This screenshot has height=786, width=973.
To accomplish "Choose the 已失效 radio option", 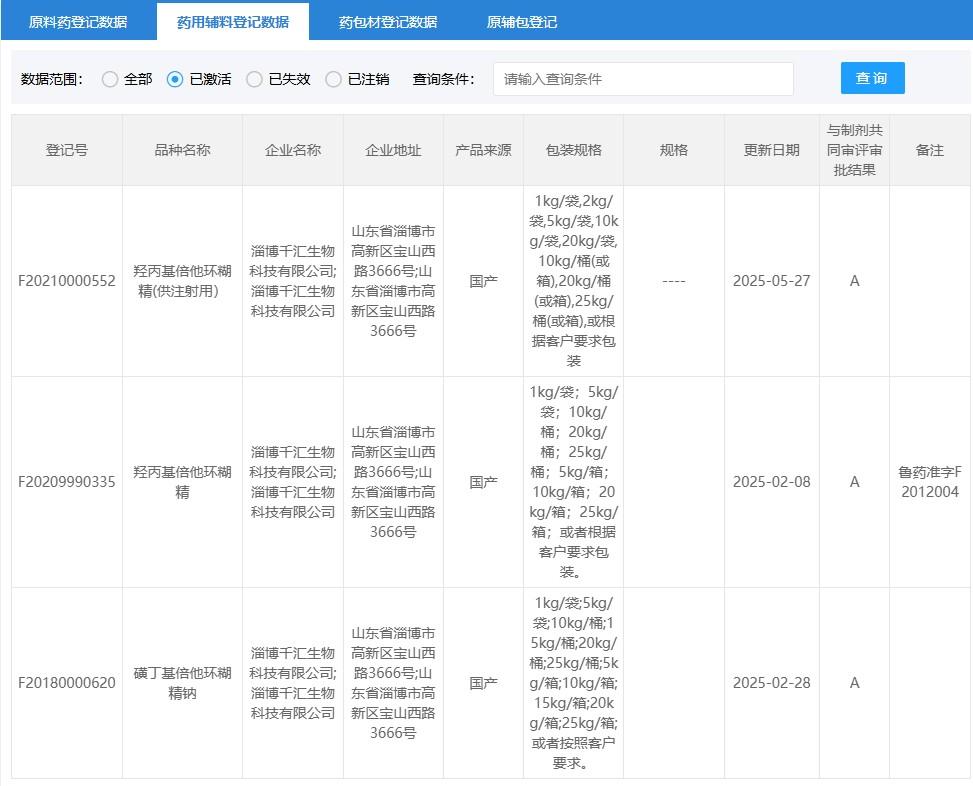I will [x=254, y=79].
